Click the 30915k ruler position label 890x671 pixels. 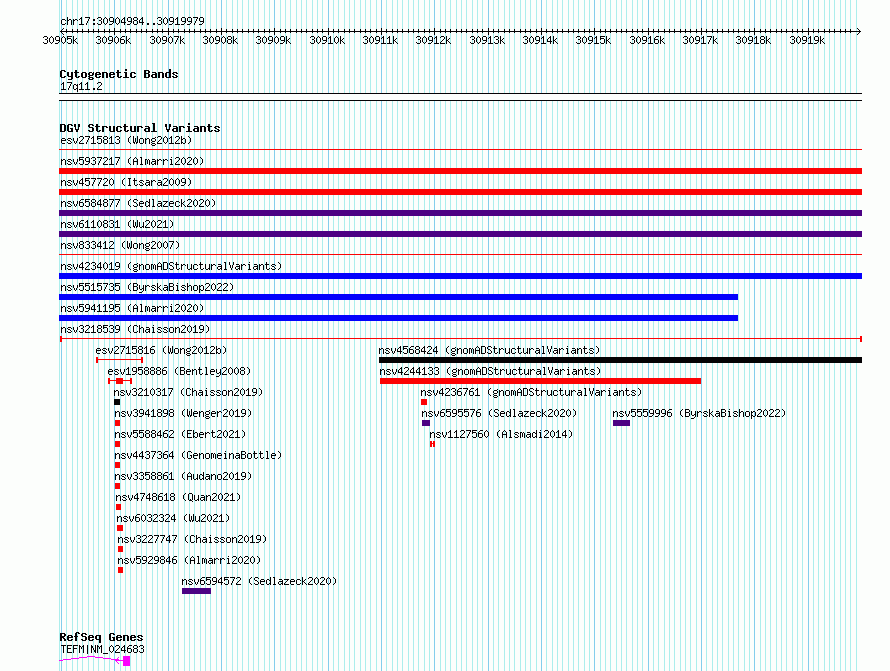(594, 40)
